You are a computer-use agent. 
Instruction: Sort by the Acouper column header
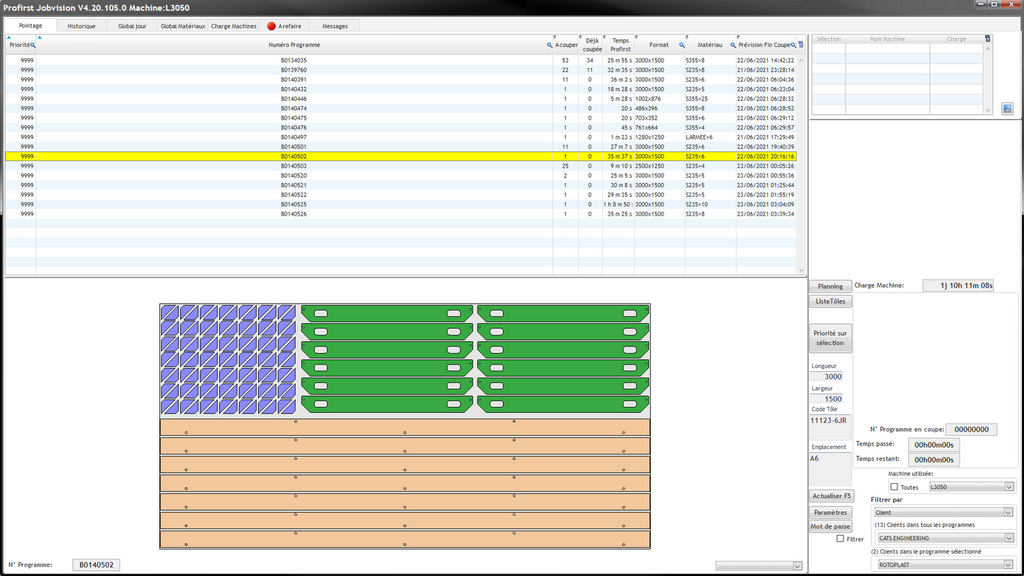click(x=566, y=45)
